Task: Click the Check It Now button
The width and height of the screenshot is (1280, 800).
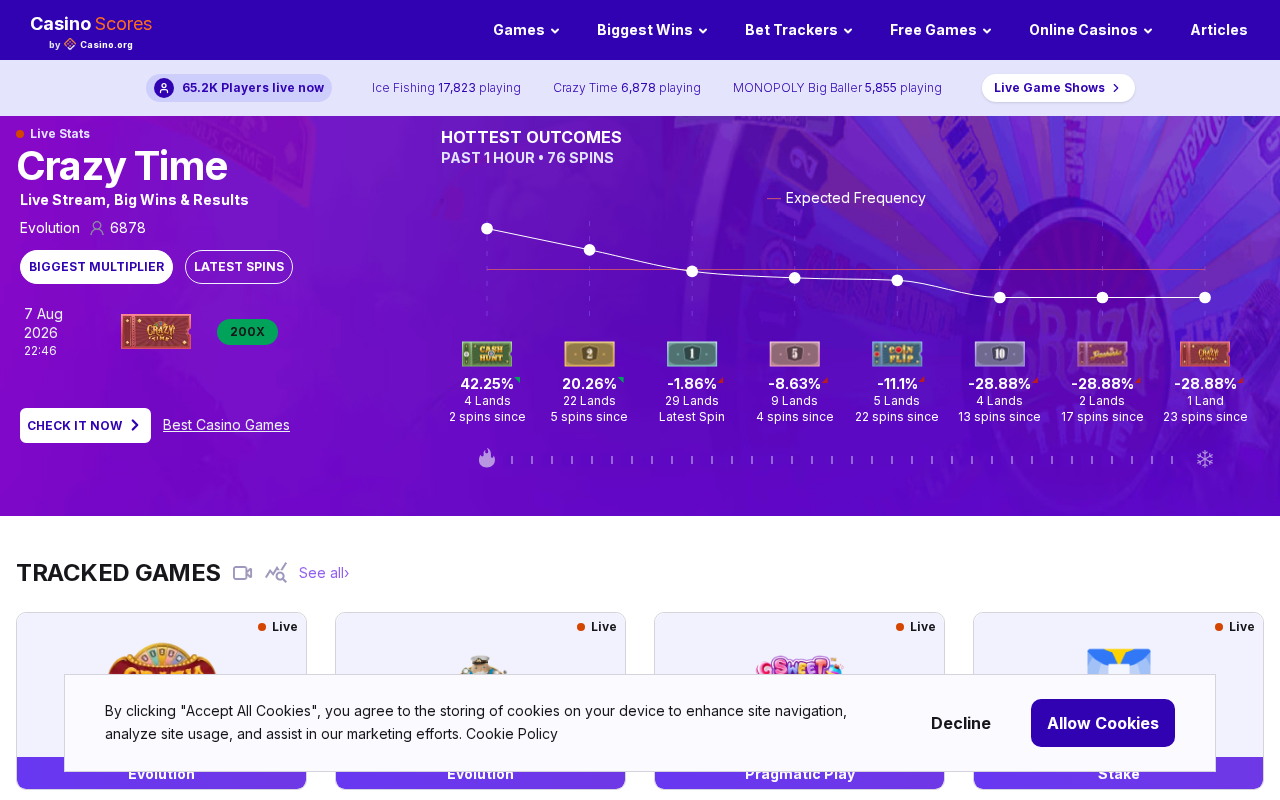Action: coord(85,426)
